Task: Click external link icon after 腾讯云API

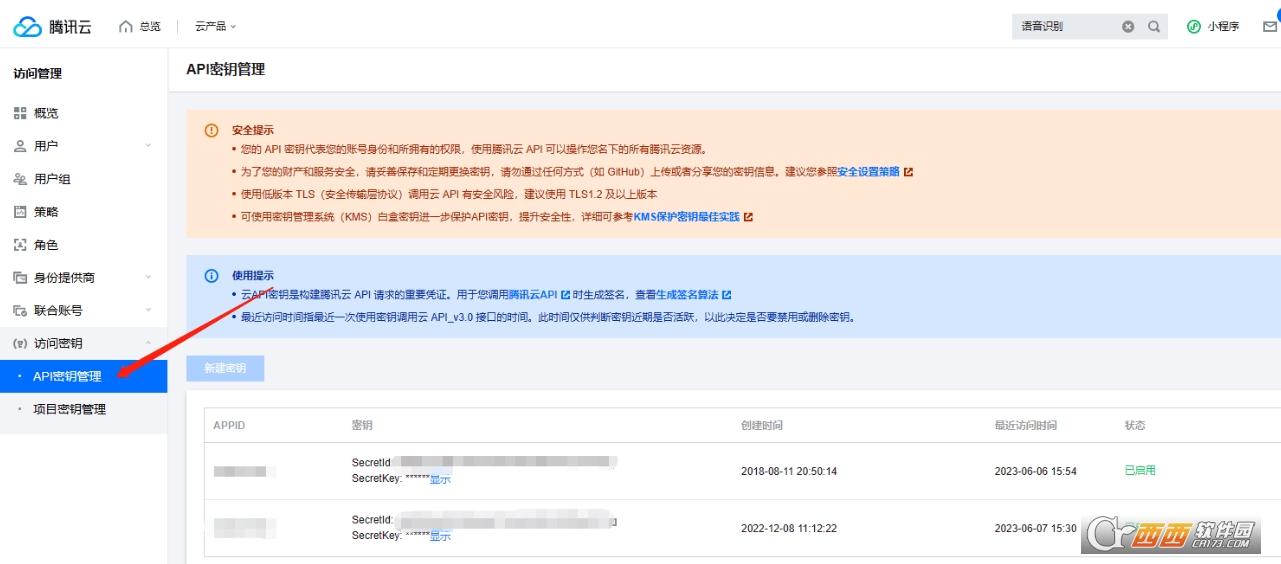Action: [566, 295]
